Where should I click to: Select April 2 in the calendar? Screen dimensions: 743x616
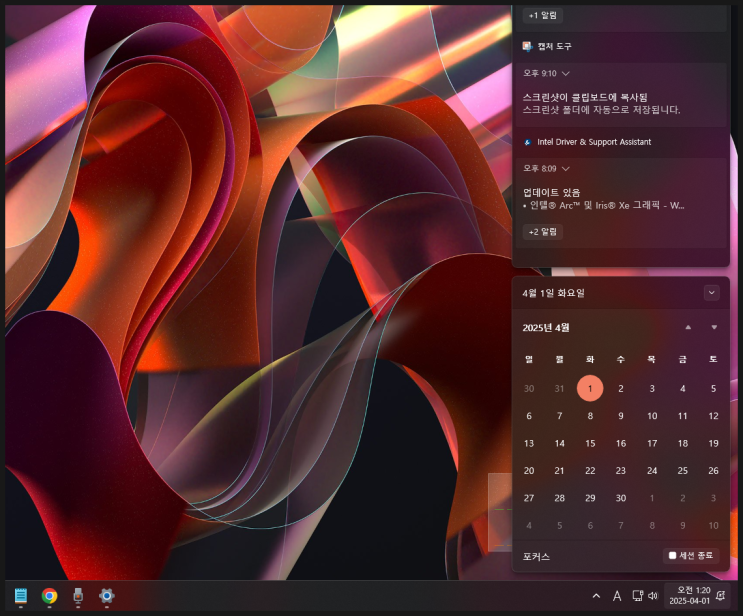pyautogui.click(x=621, y=389)
